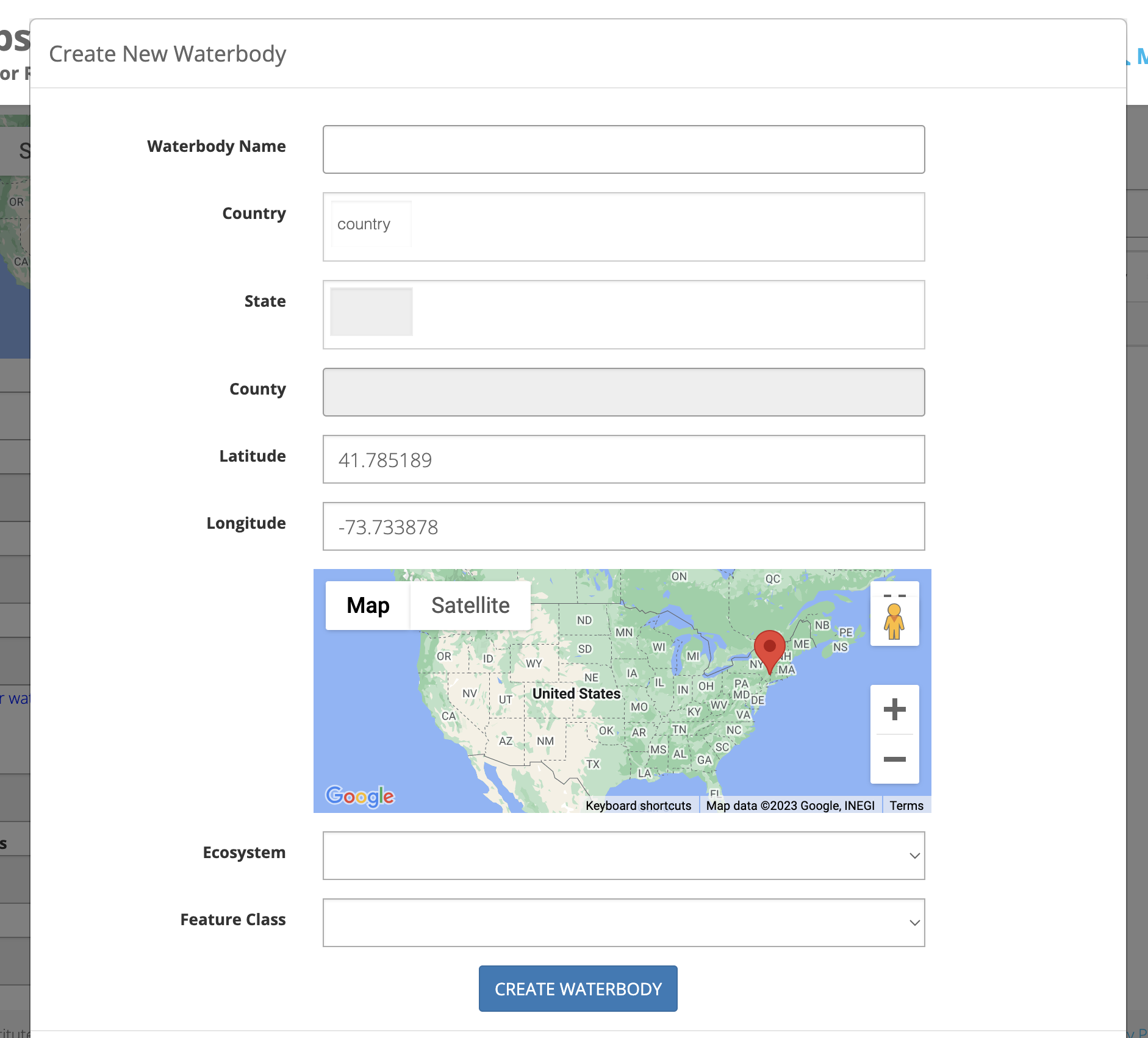The height and width of the screenshot is (1038, 1148).
Task: Open the Ecosystem dropdown
Action: coord(623,856)
